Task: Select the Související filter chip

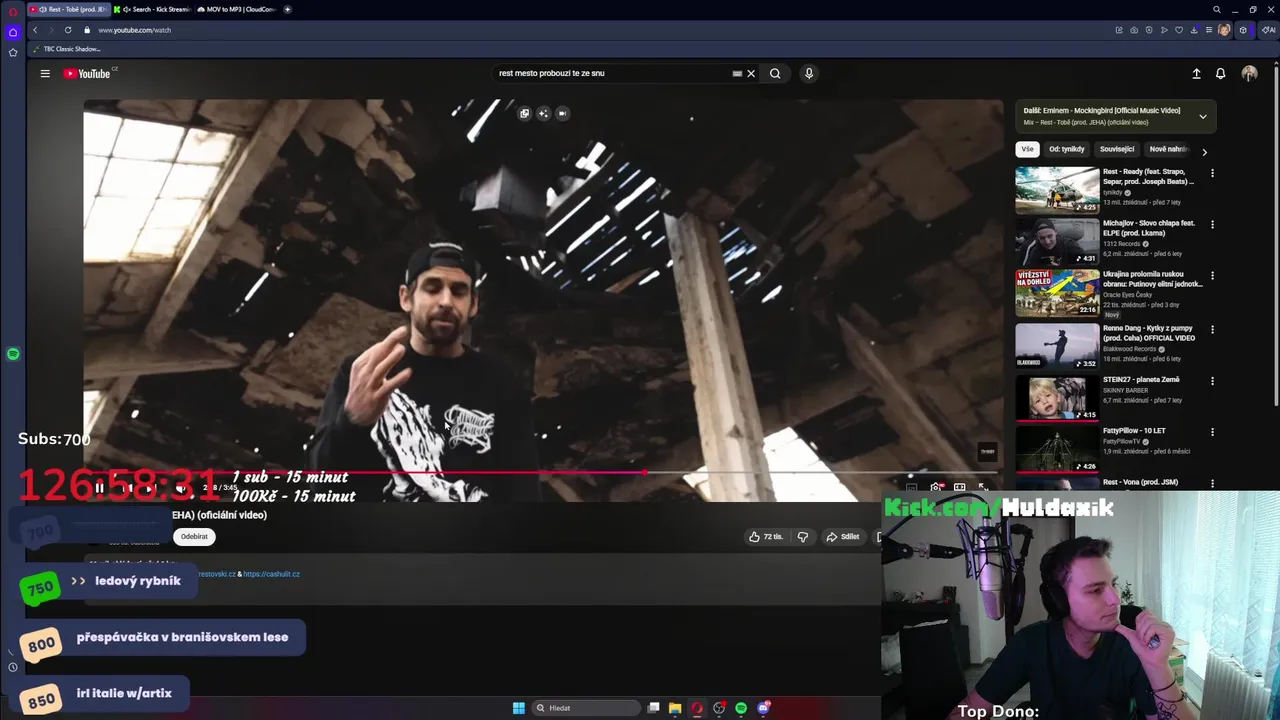Action: coord(1117,149)
